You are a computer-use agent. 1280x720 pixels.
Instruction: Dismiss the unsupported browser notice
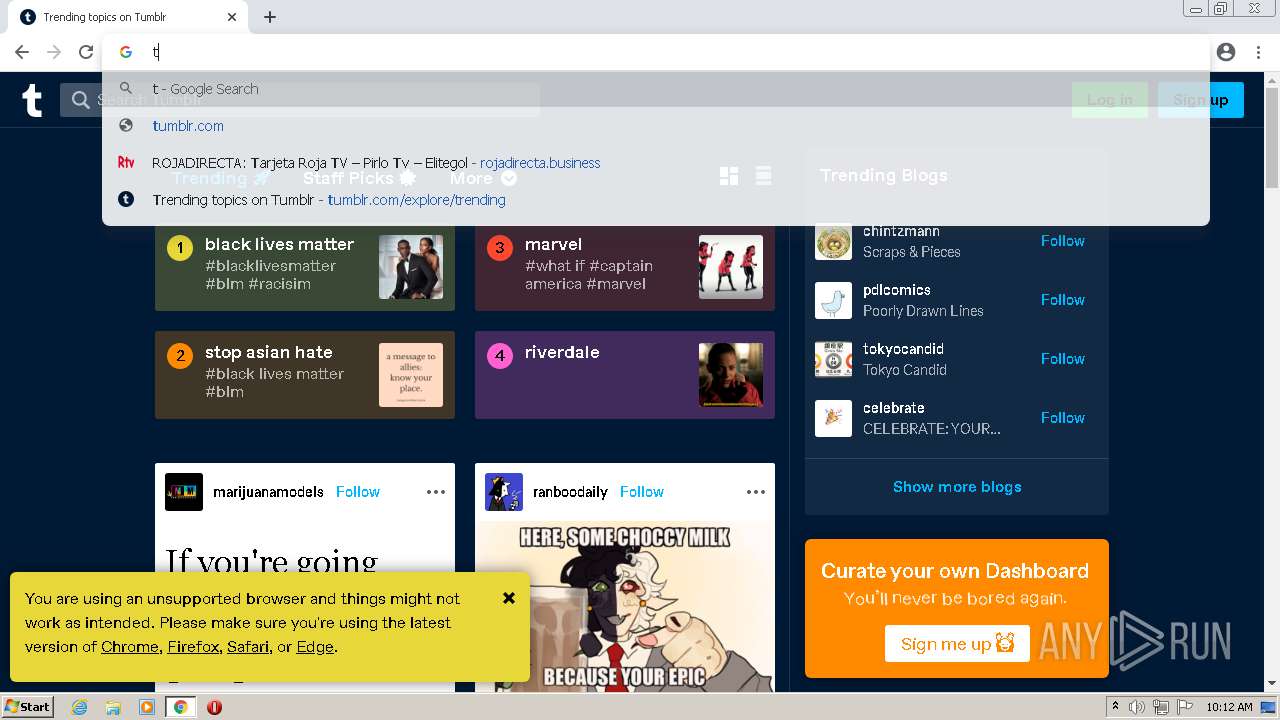[509, 598]
